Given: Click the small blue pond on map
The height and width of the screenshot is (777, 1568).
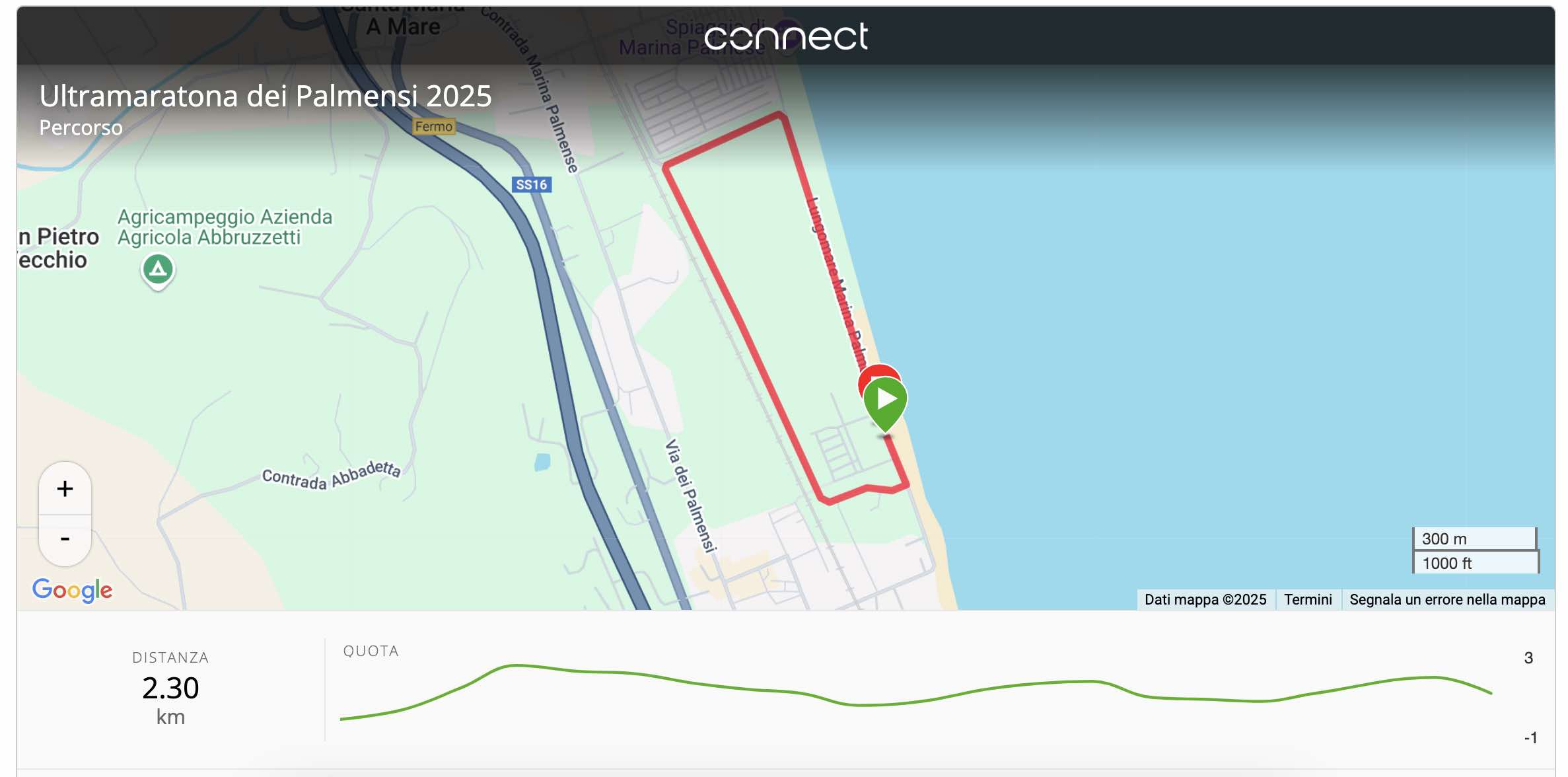Looking at the screenshot, I should click(542, 462).
